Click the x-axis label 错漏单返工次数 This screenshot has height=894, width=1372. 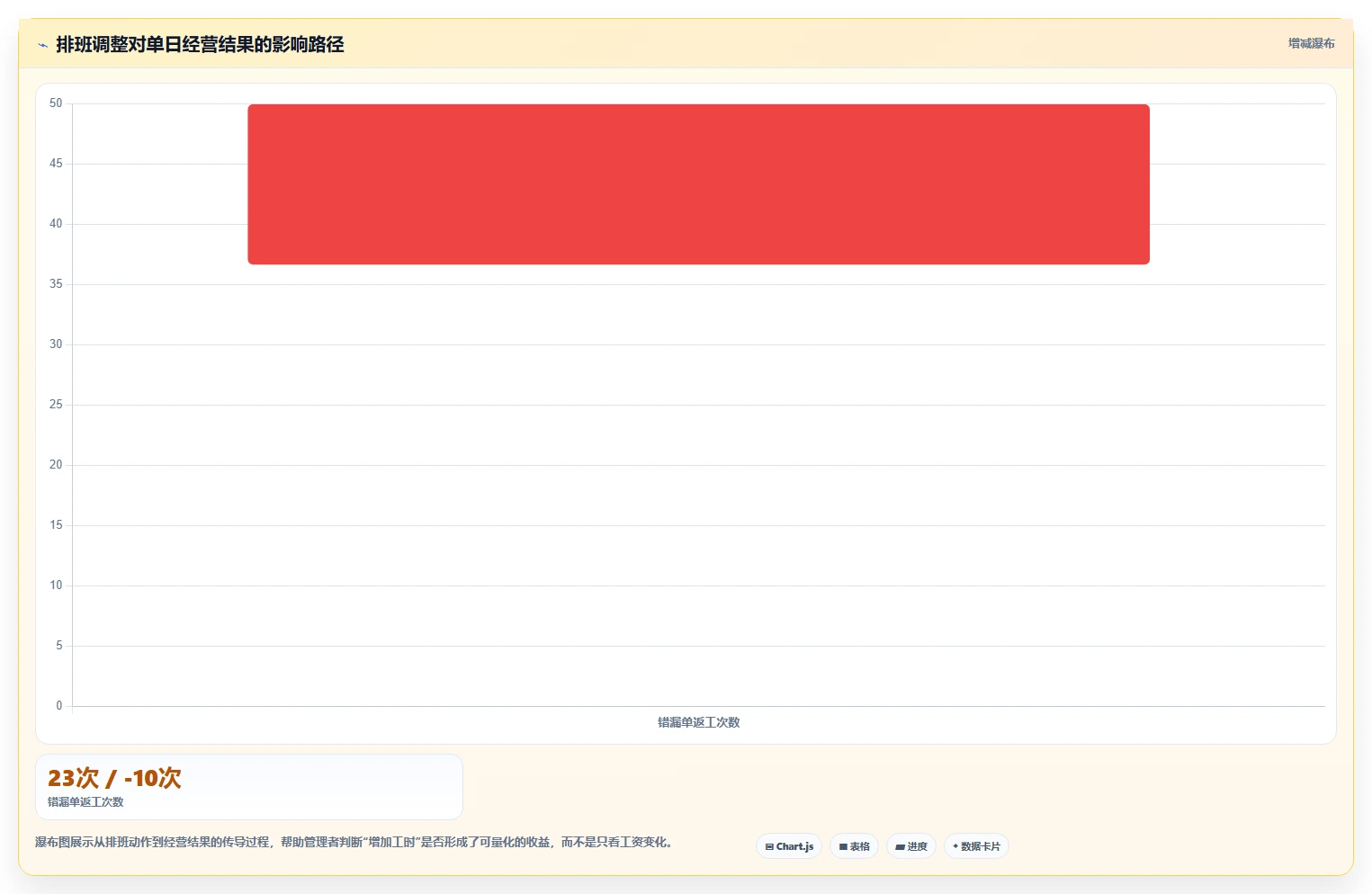(x=698, y=722)
